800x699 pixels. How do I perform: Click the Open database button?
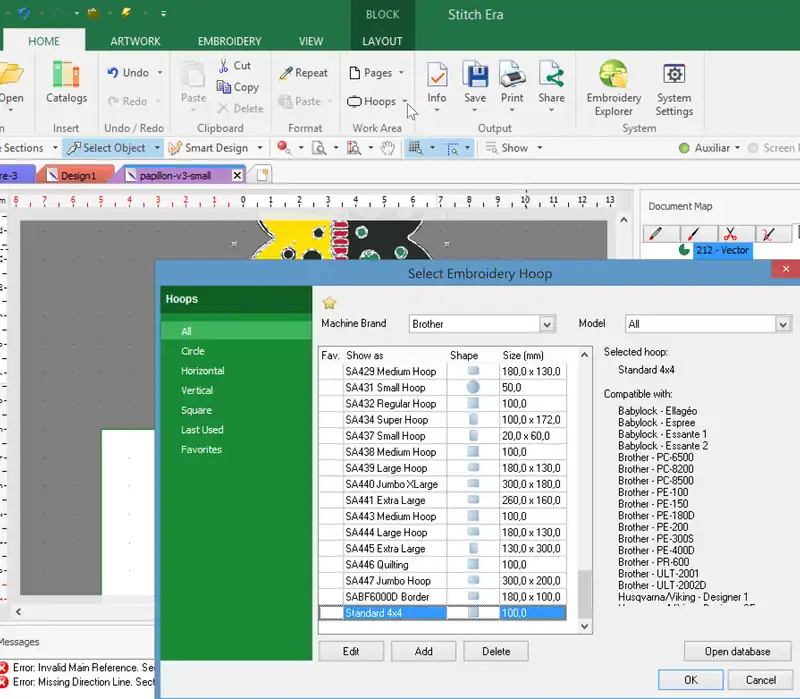[737, 651]
